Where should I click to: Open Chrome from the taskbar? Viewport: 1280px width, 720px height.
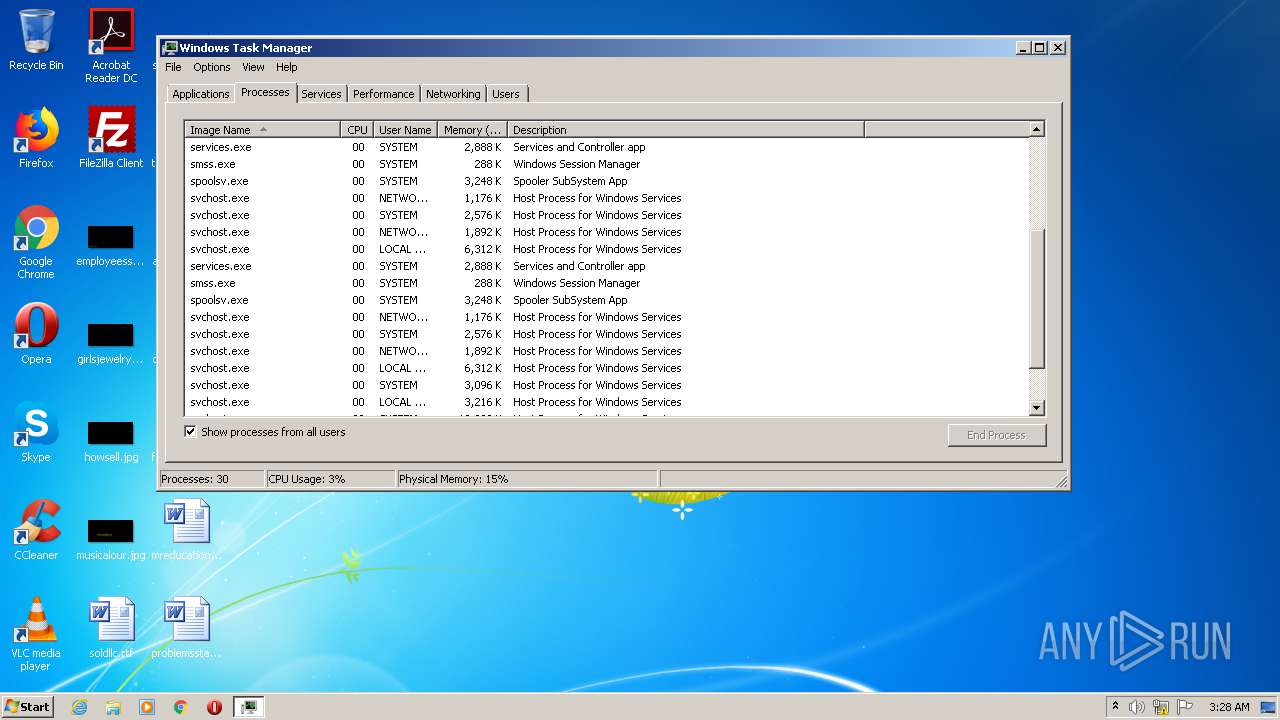tap(181, 707)
